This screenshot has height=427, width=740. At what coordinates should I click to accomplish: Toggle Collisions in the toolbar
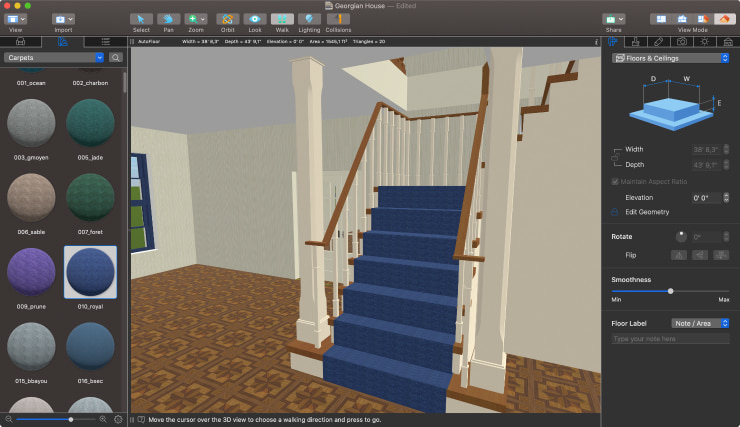(338, 19)
